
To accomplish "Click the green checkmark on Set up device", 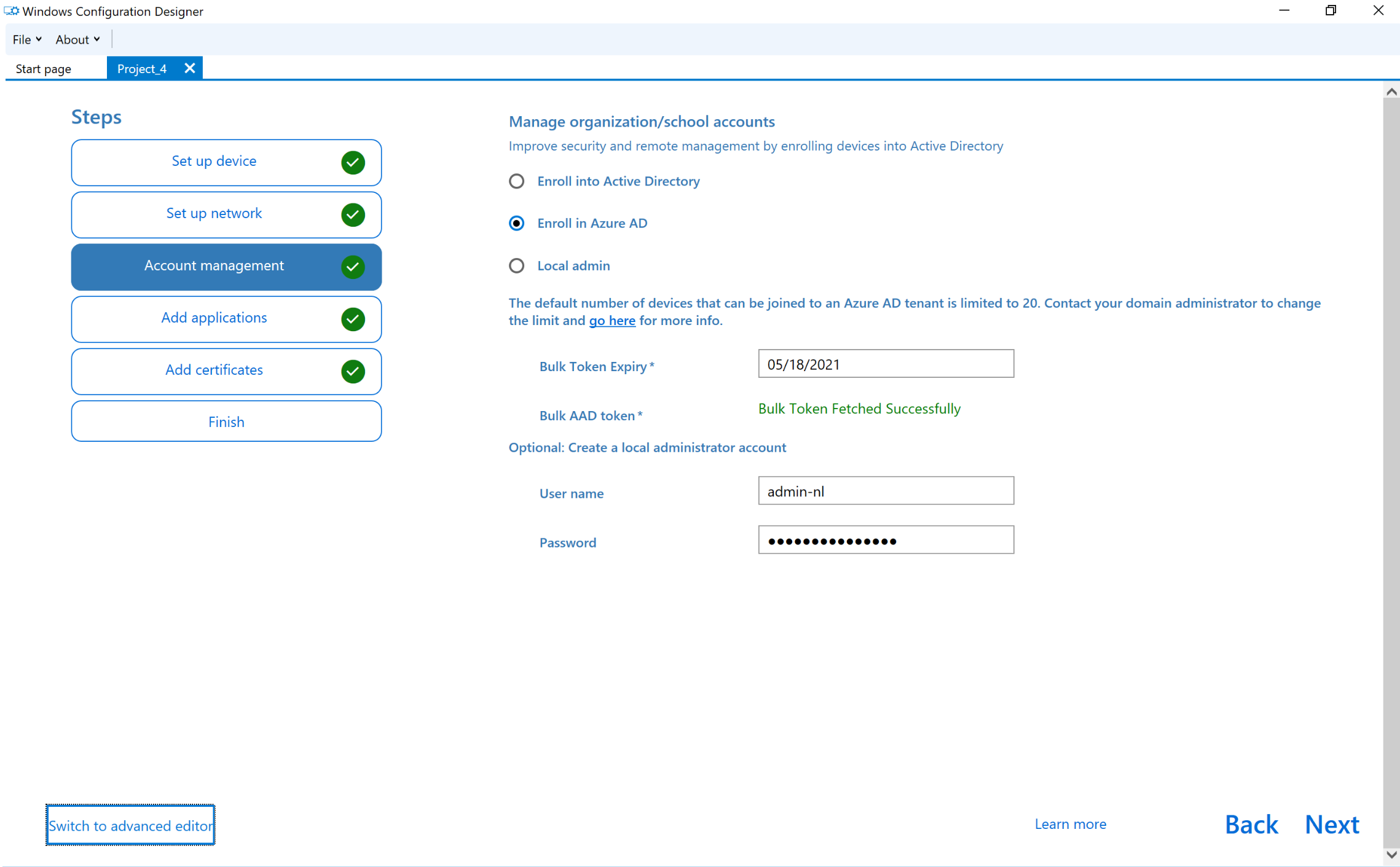I will click(x=353, y=162).
